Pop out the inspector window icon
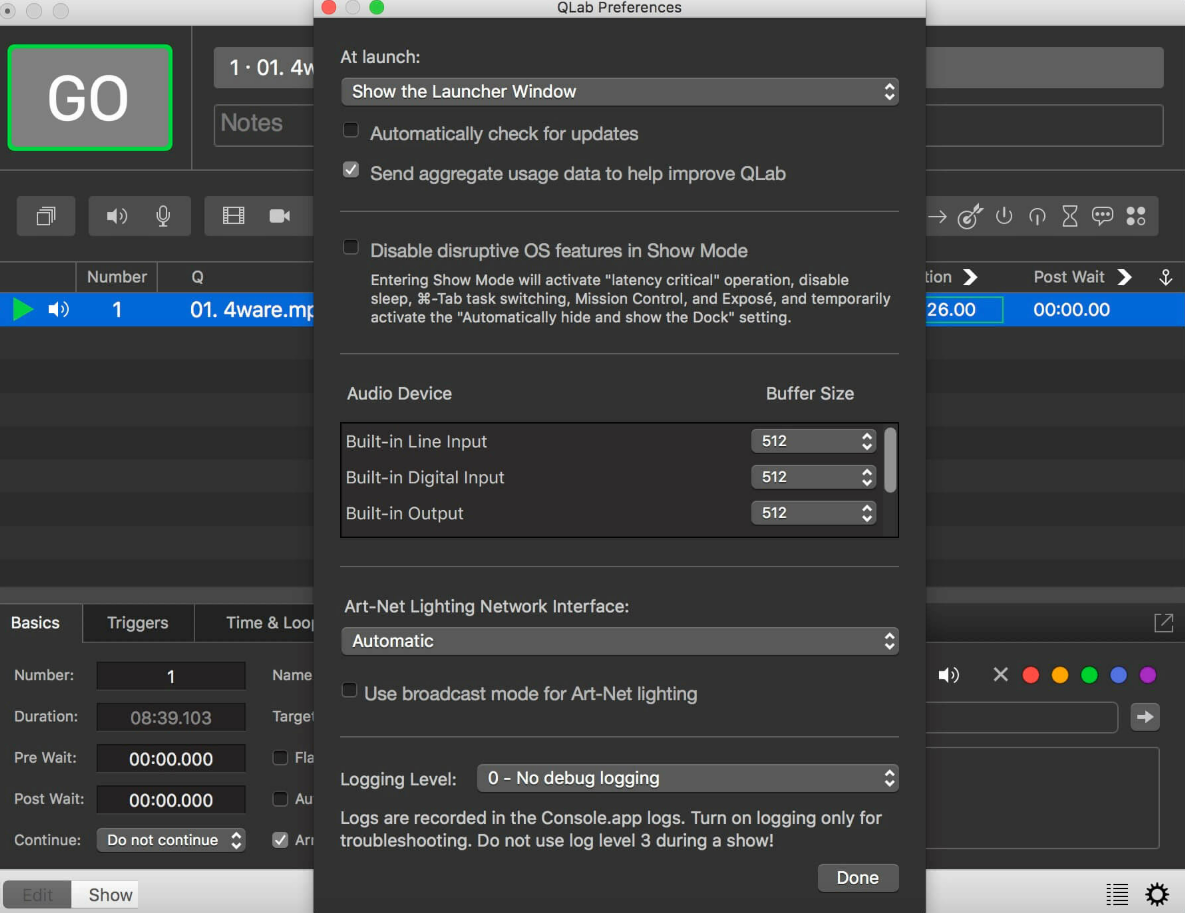The image size is (1185, 913). 1163,623
